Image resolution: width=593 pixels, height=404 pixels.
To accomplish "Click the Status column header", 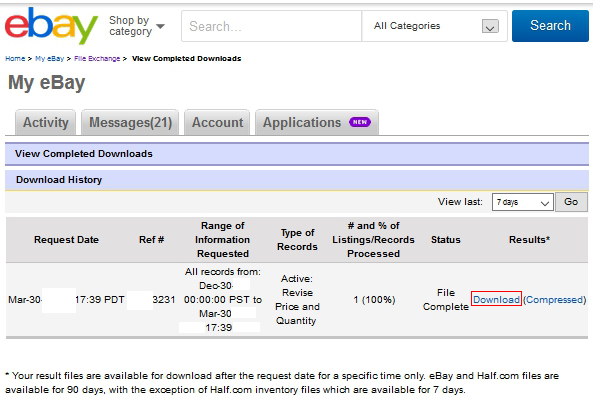I will click(446, 240).
